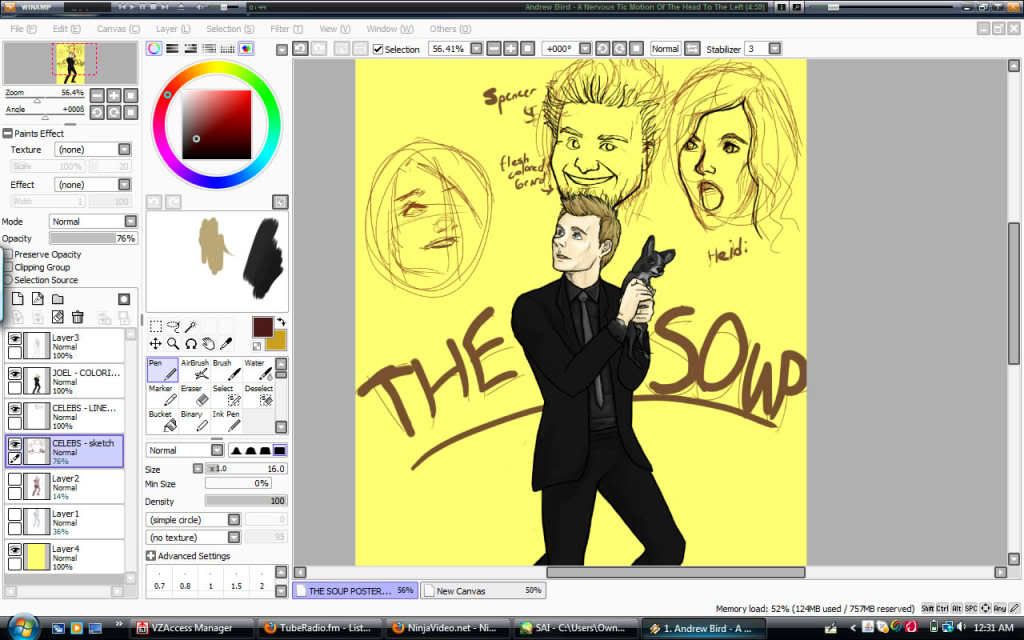Click the horizontal canvas scrollbar
1024x640 pixels.
point(675,572)
